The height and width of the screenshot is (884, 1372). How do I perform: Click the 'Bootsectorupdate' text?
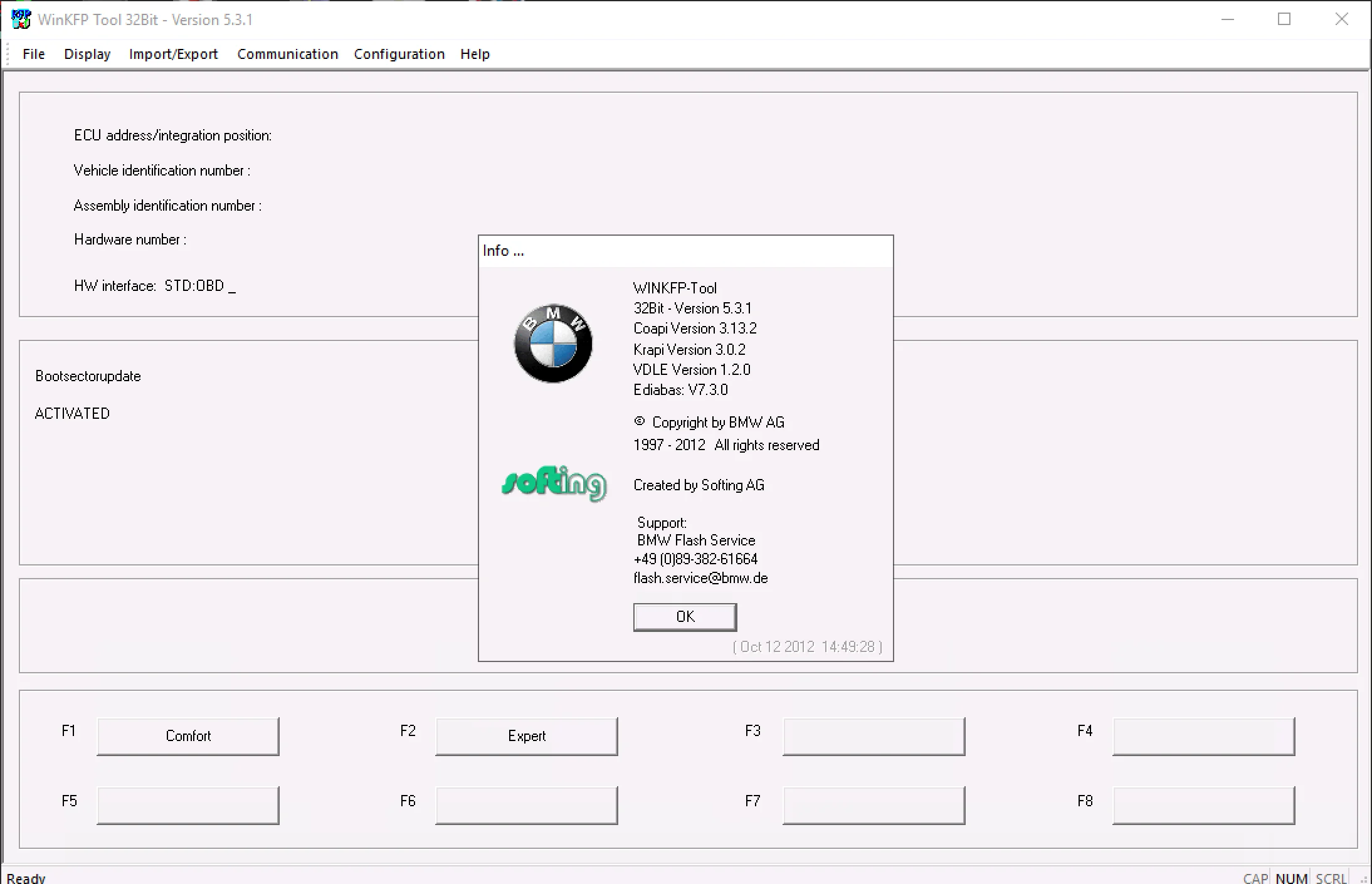88,376
